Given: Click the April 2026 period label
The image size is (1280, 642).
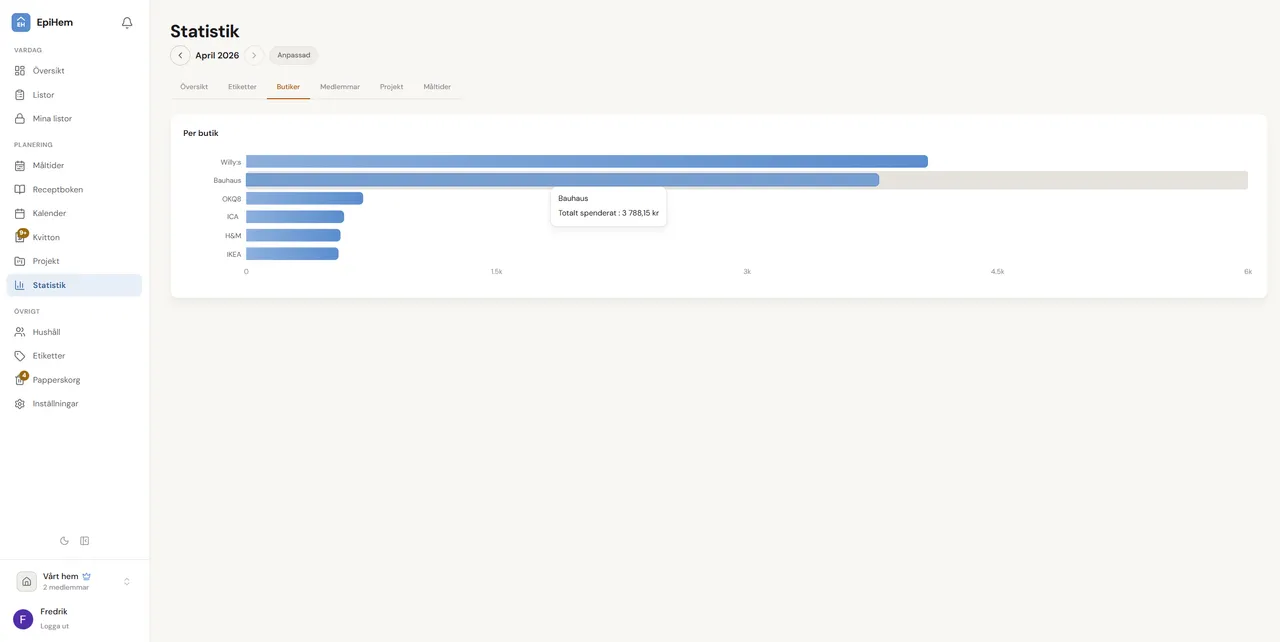Looking at the screenshot, I should 217,56.
